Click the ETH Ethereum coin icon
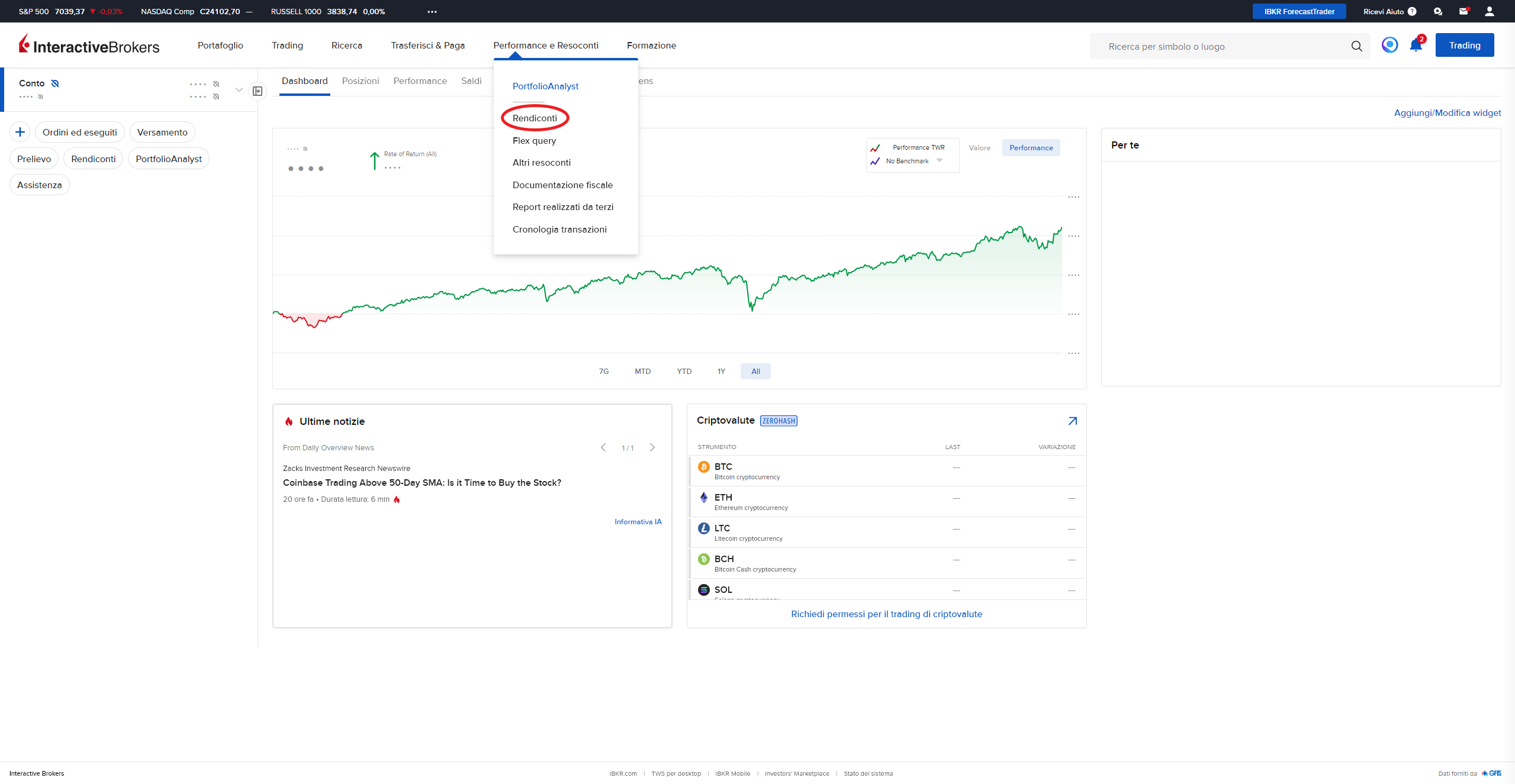This screenshot has height=784, width=1515. [703, 498]
